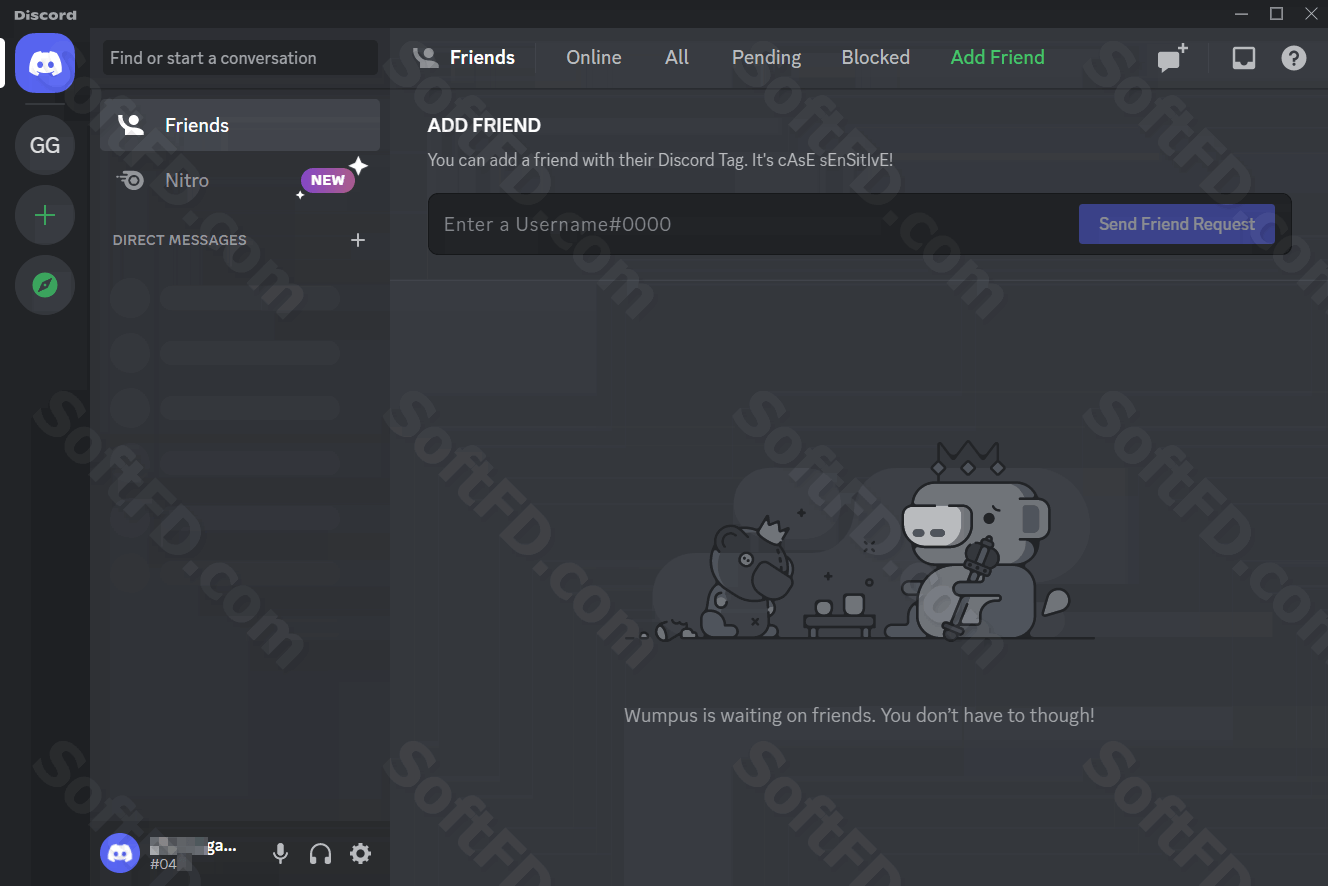
Task: Focus the Enter a Username#0000 field
Action: coord(754,224)
